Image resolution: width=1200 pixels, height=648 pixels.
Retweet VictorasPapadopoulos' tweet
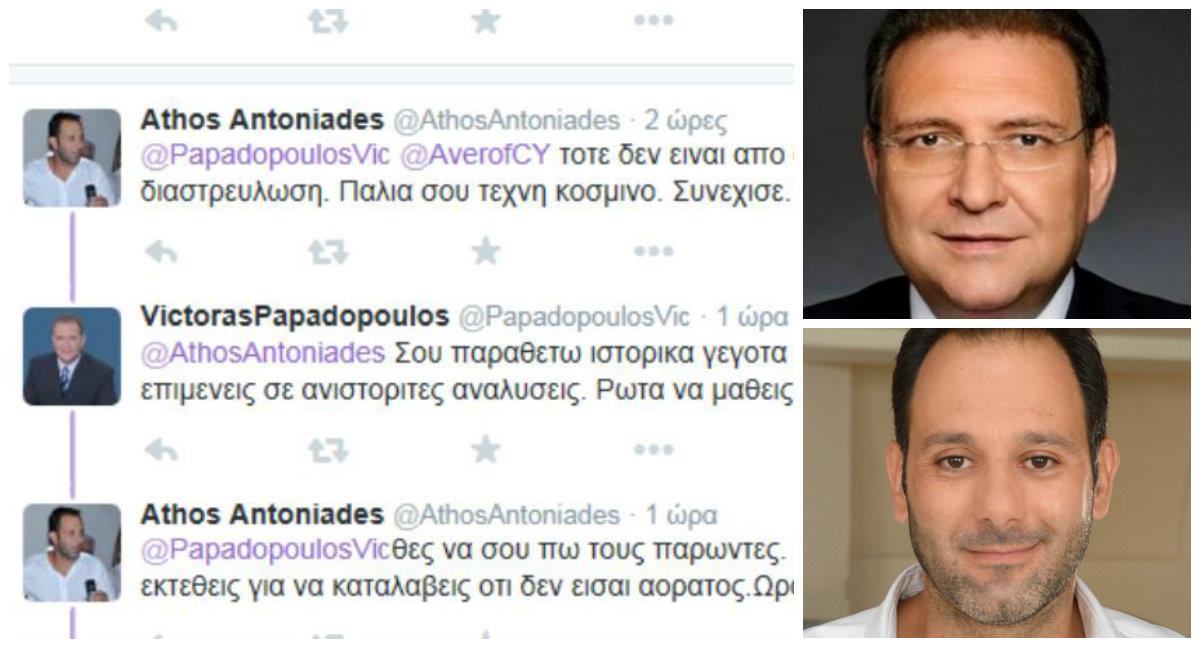(327, 450)
